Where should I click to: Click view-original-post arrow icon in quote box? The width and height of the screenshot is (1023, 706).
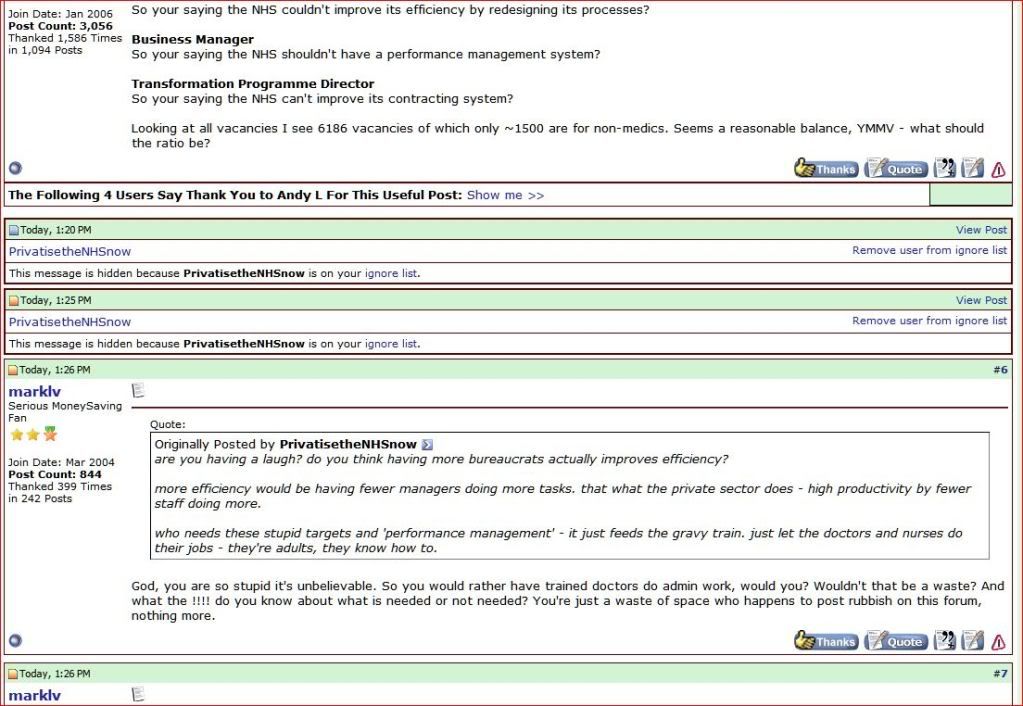pos(428,444)
